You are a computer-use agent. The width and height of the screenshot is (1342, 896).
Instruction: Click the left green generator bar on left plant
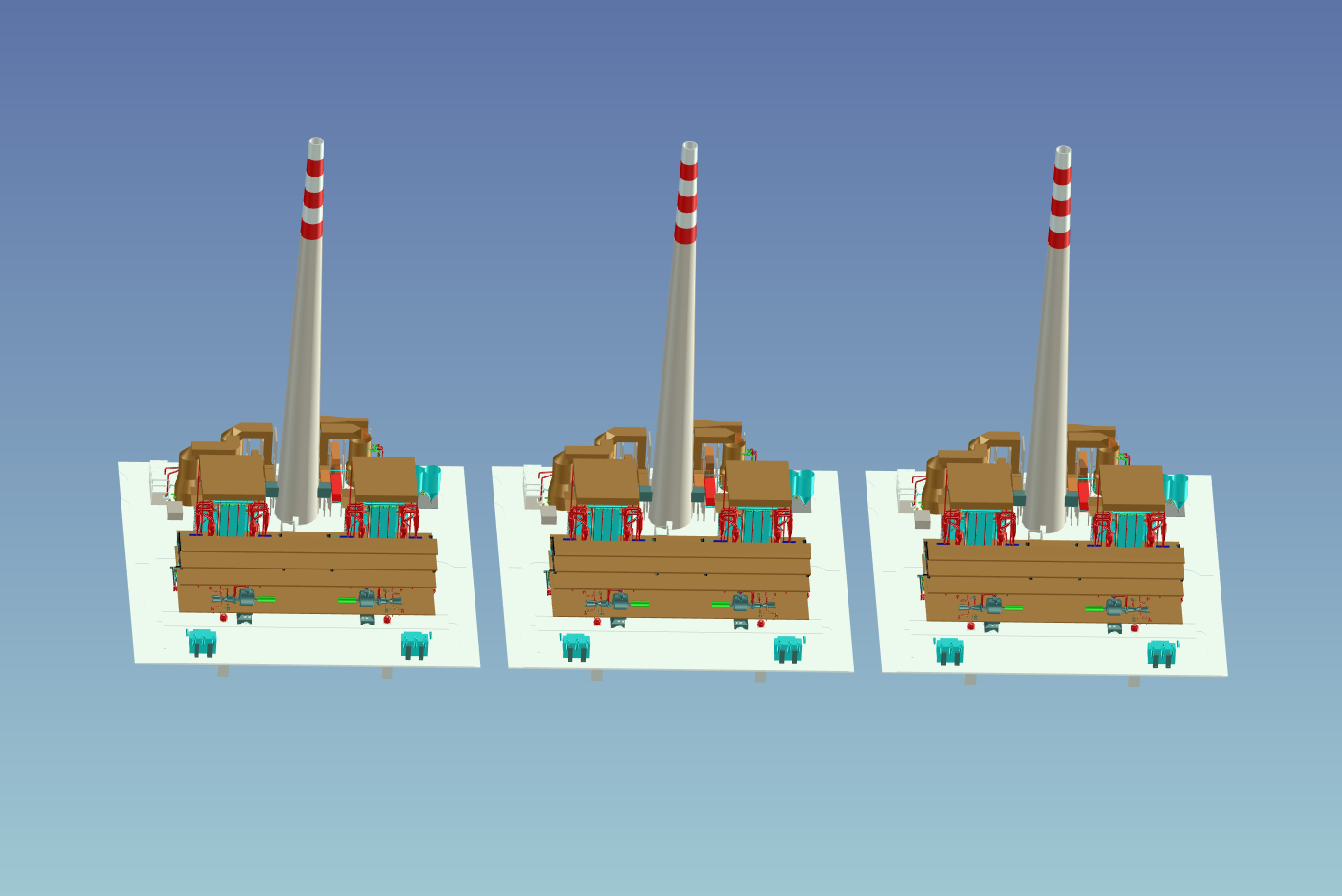pyautogui.click(x=266, y=599)
